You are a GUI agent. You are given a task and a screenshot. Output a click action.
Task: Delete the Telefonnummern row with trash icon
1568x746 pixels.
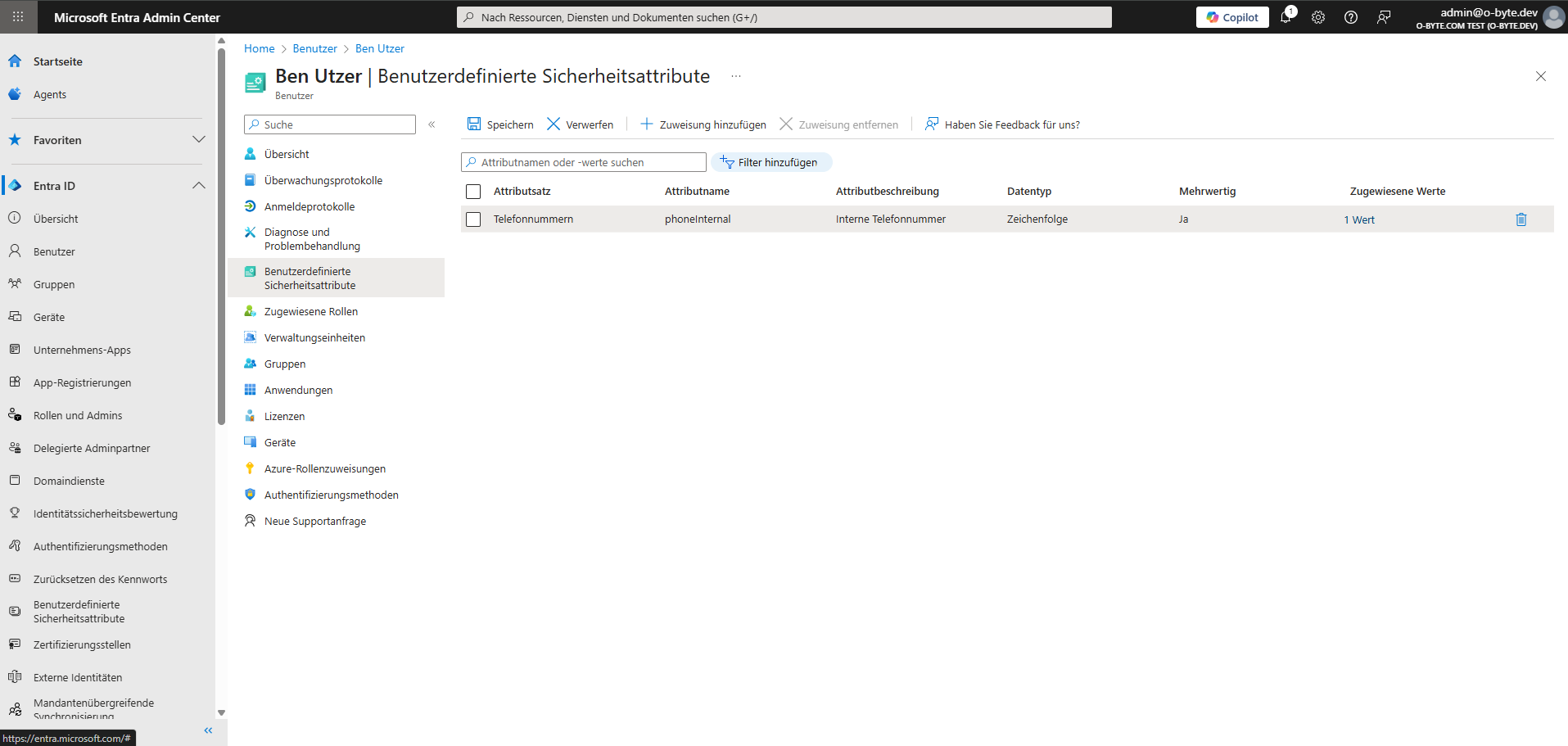1521,219
